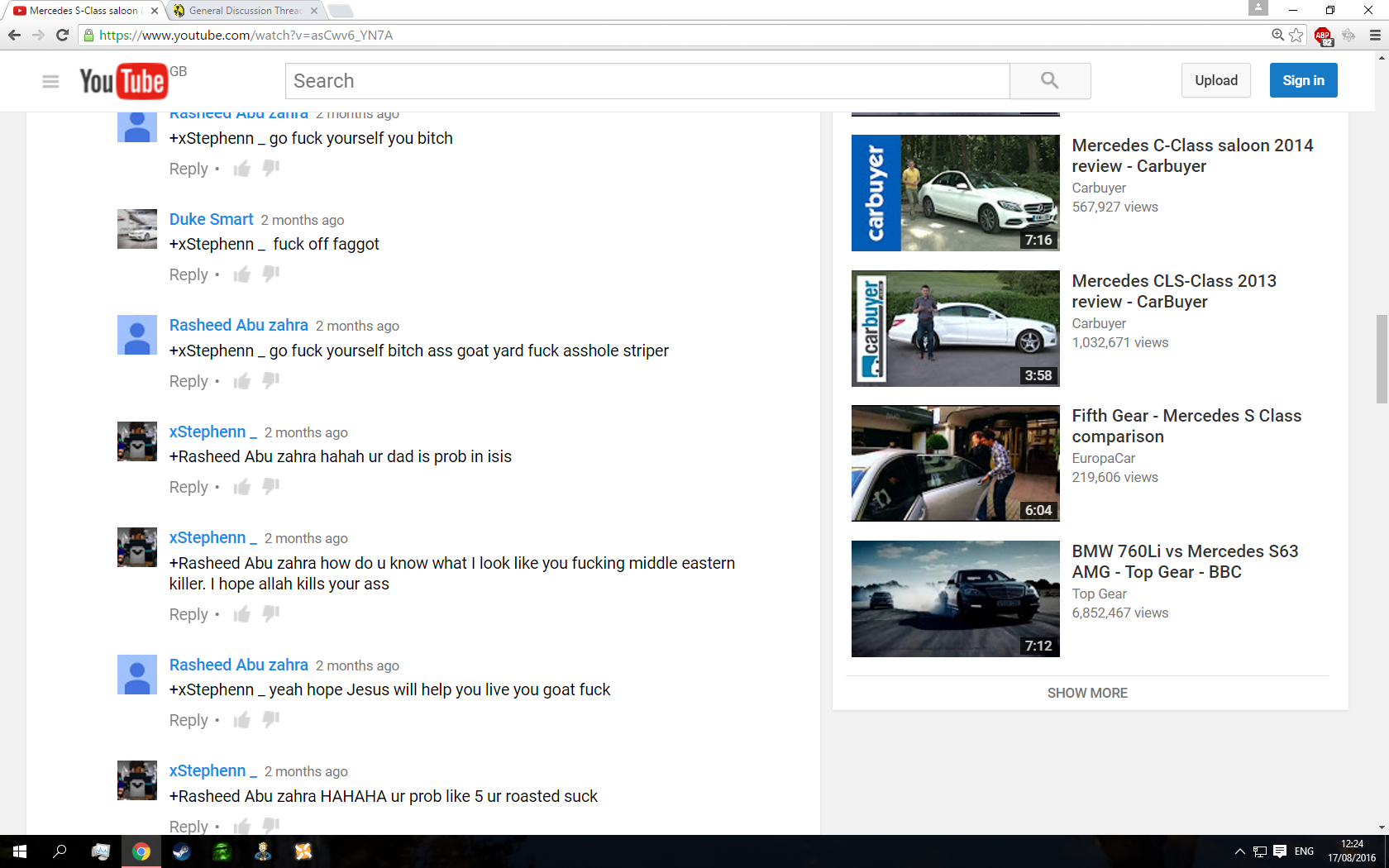The height and width of the screenshot is (868, 1389).
Task: Open the taskbar clock showing 12:24
Action: tap(1352, 851)
